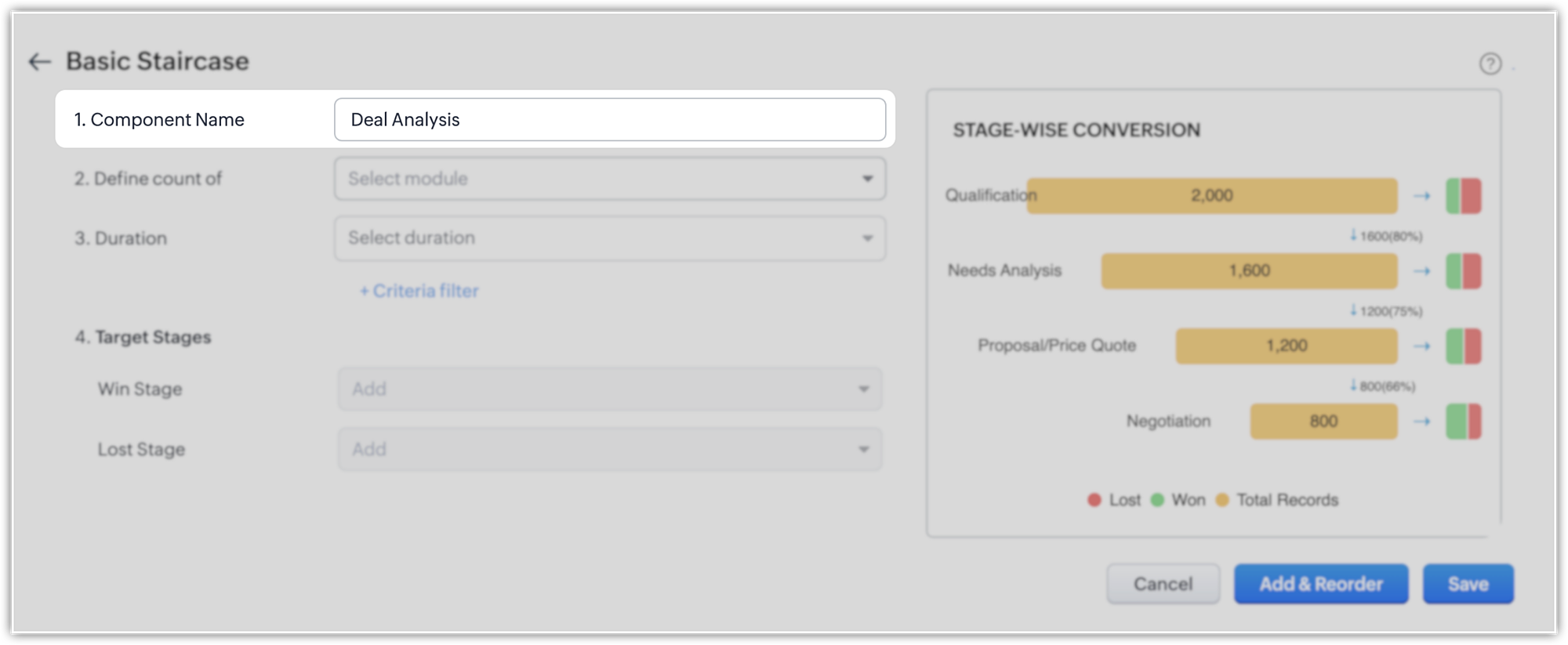Viewport: 1568px width, 645px height.
Task: Click the arrow next to Qualification bar
Action: (x=1422, y=196)
